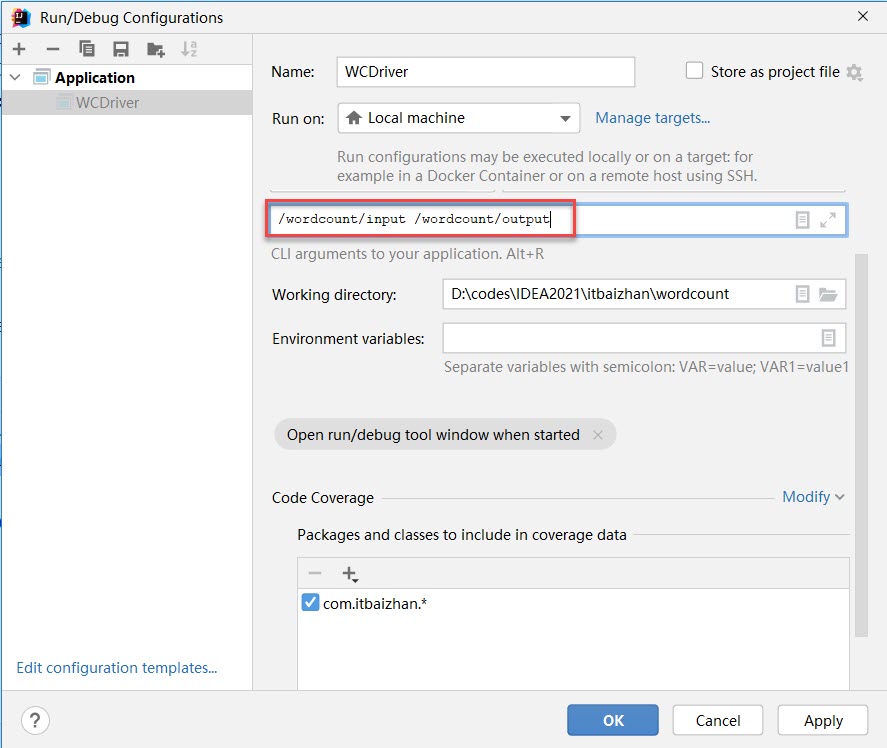Confirm with the OK button
The image size is (887, 748).
pos(613,720)
